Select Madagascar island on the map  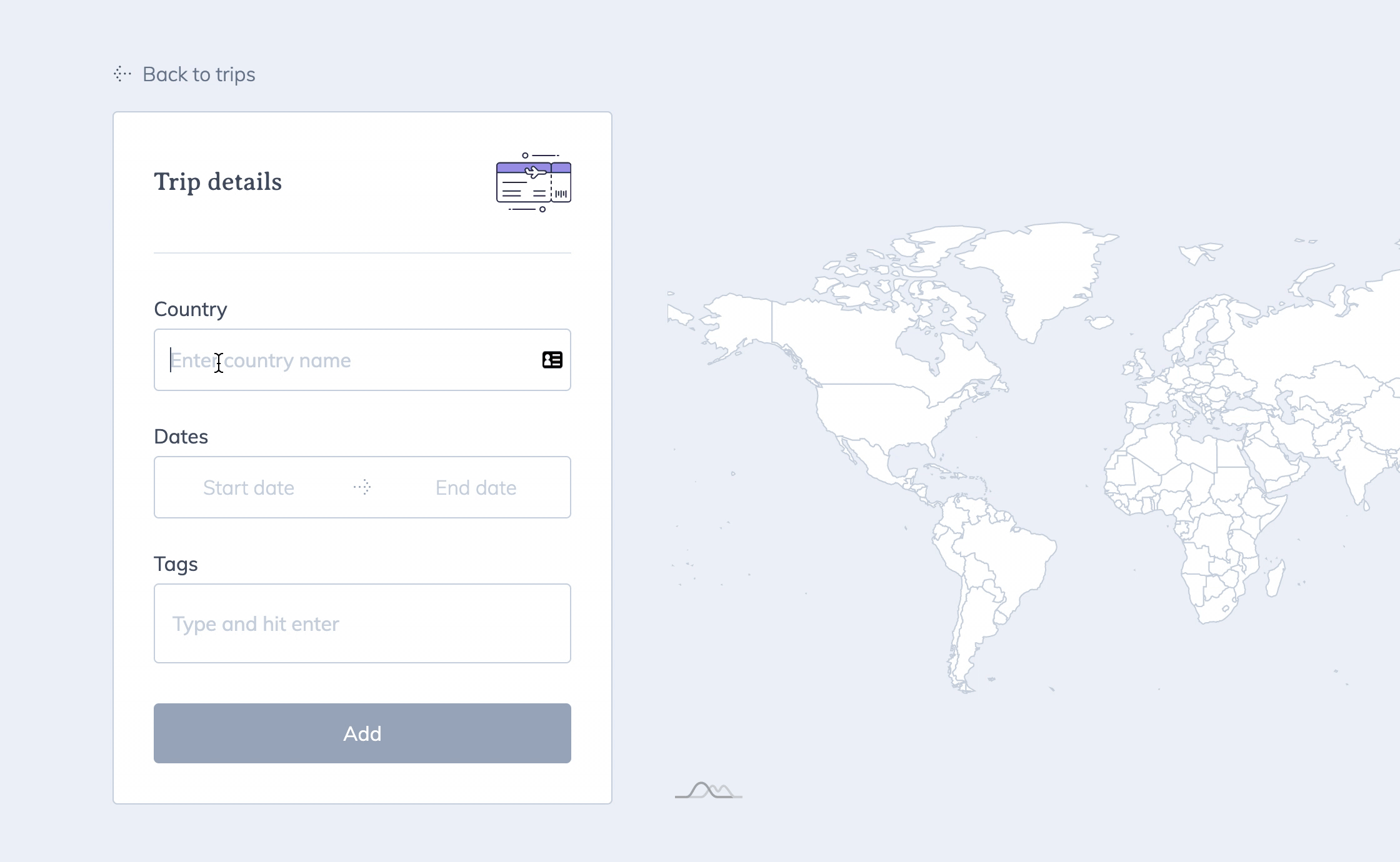1275,578
